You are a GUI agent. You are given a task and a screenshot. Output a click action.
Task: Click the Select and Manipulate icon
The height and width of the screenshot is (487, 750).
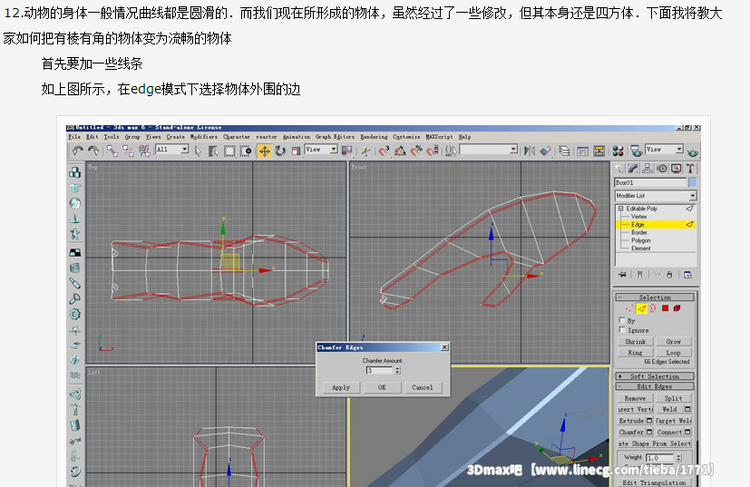tap(366, 151)
